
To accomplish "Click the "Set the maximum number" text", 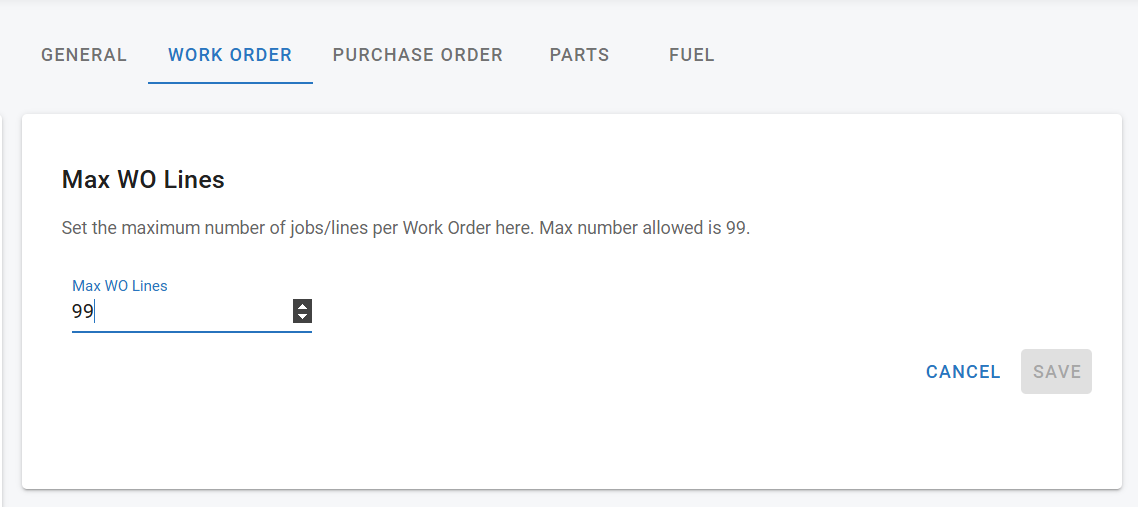I will (160, 228).
